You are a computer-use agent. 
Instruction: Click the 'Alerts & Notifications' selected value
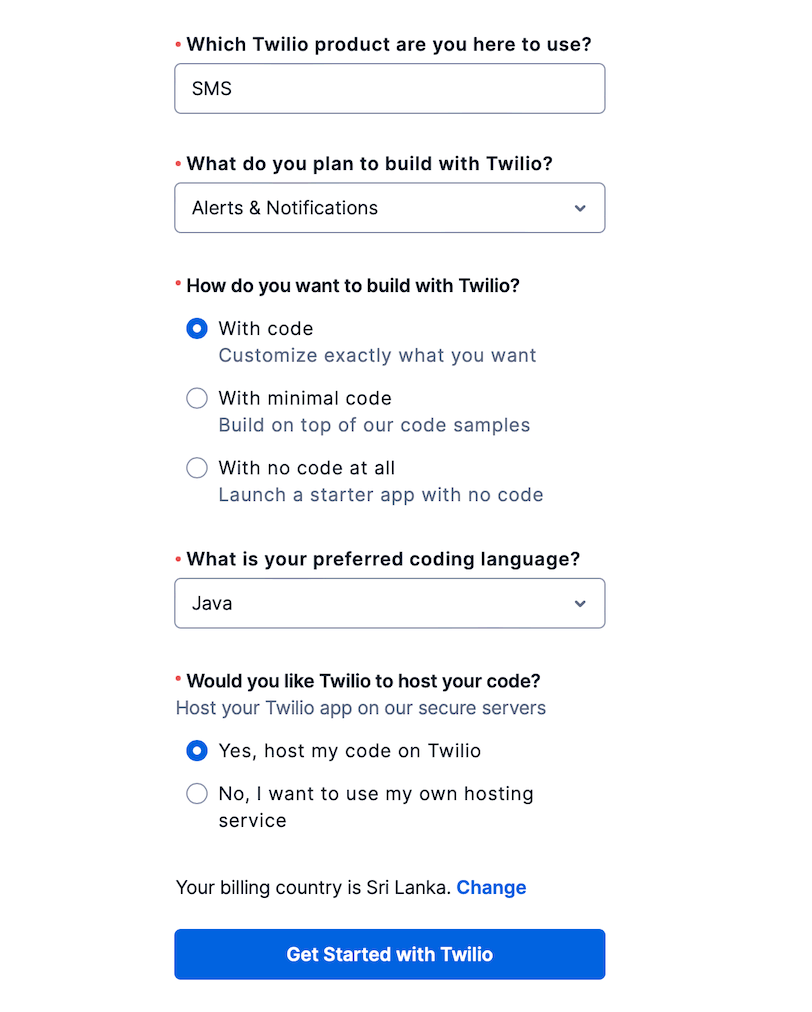point(285,208)
